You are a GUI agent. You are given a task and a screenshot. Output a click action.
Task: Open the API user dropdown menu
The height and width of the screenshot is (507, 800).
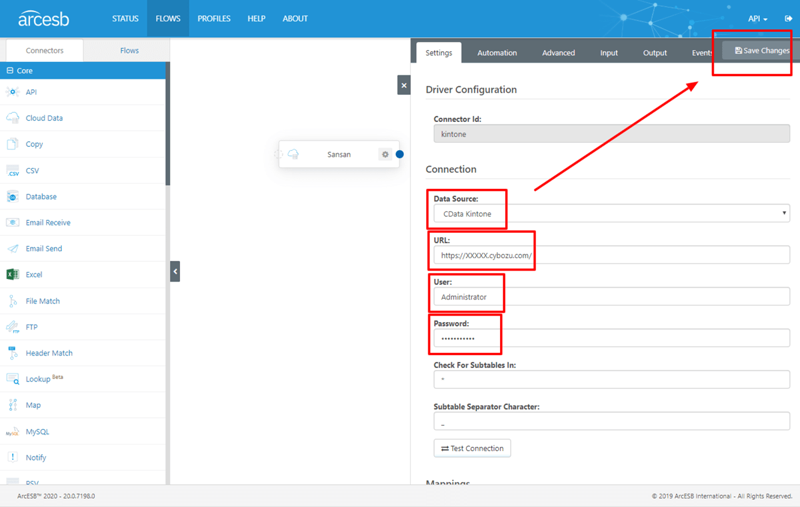click(x=758, y=18)
